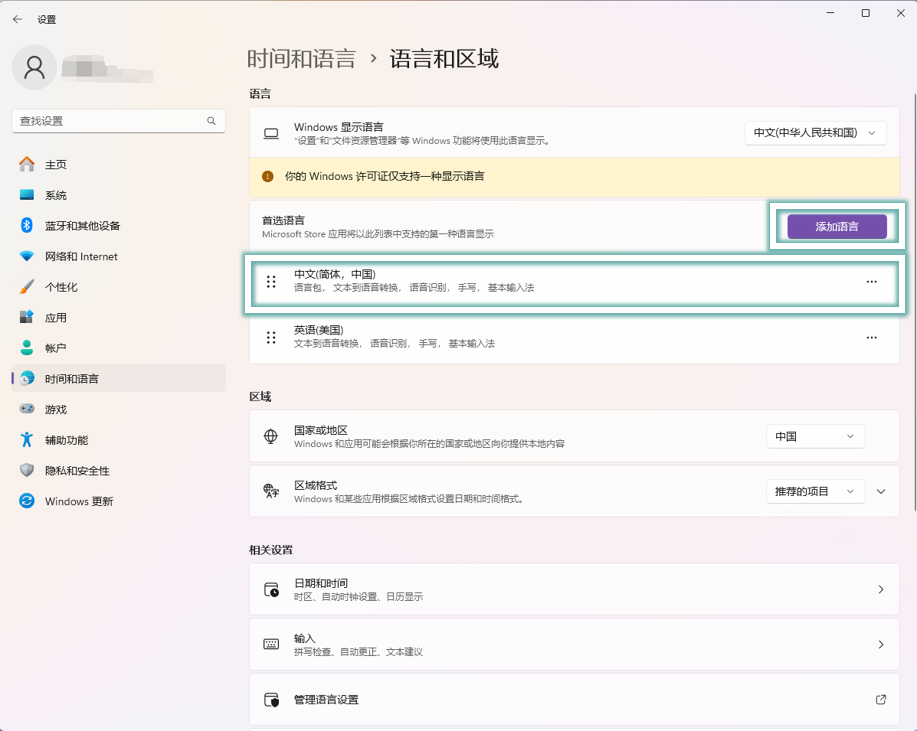Click the 主页 home icon
This screenshot has height=731, width=917.
pos(27,164)
